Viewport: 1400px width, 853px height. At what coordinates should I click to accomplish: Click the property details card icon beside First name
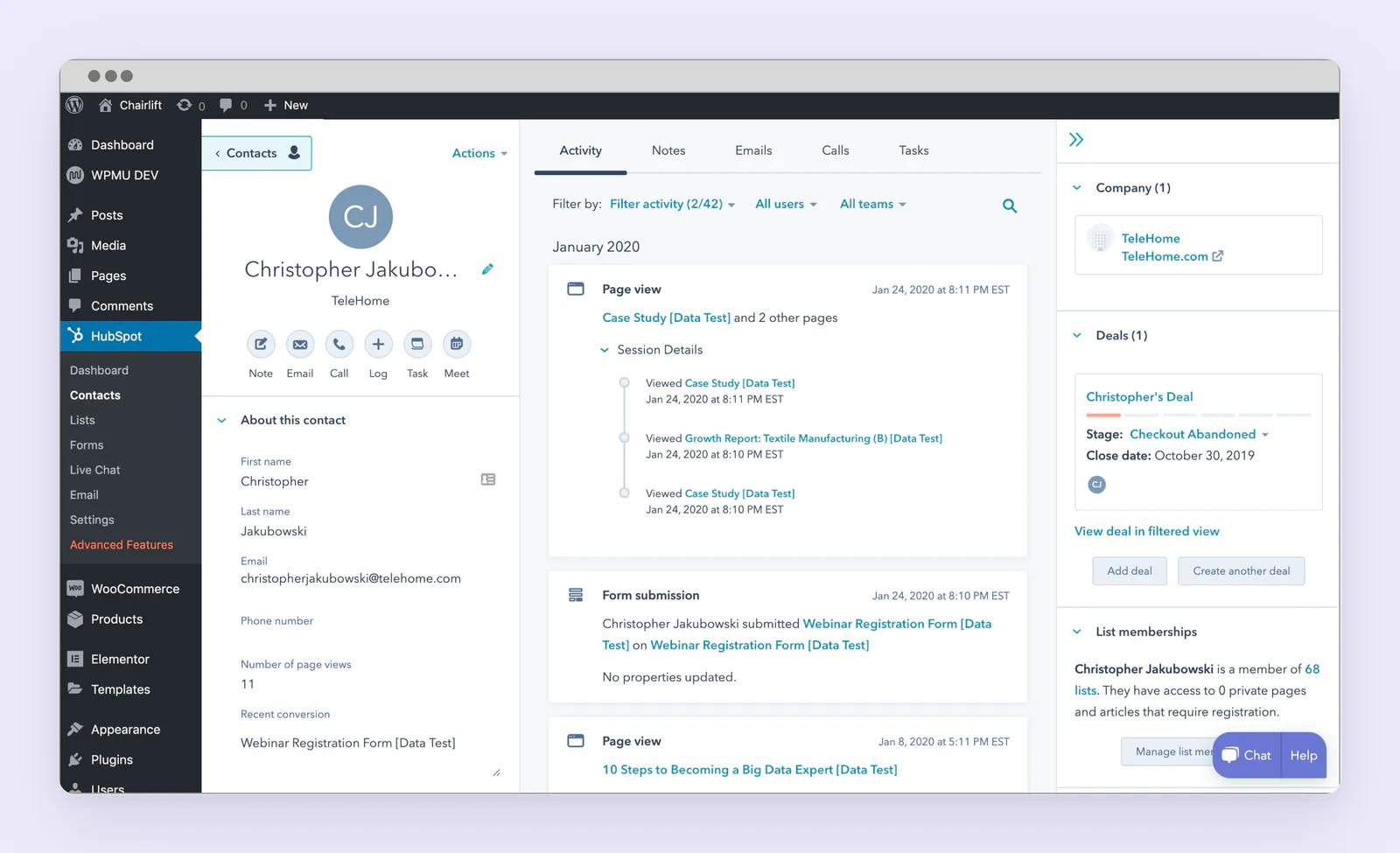pos(488,479)
